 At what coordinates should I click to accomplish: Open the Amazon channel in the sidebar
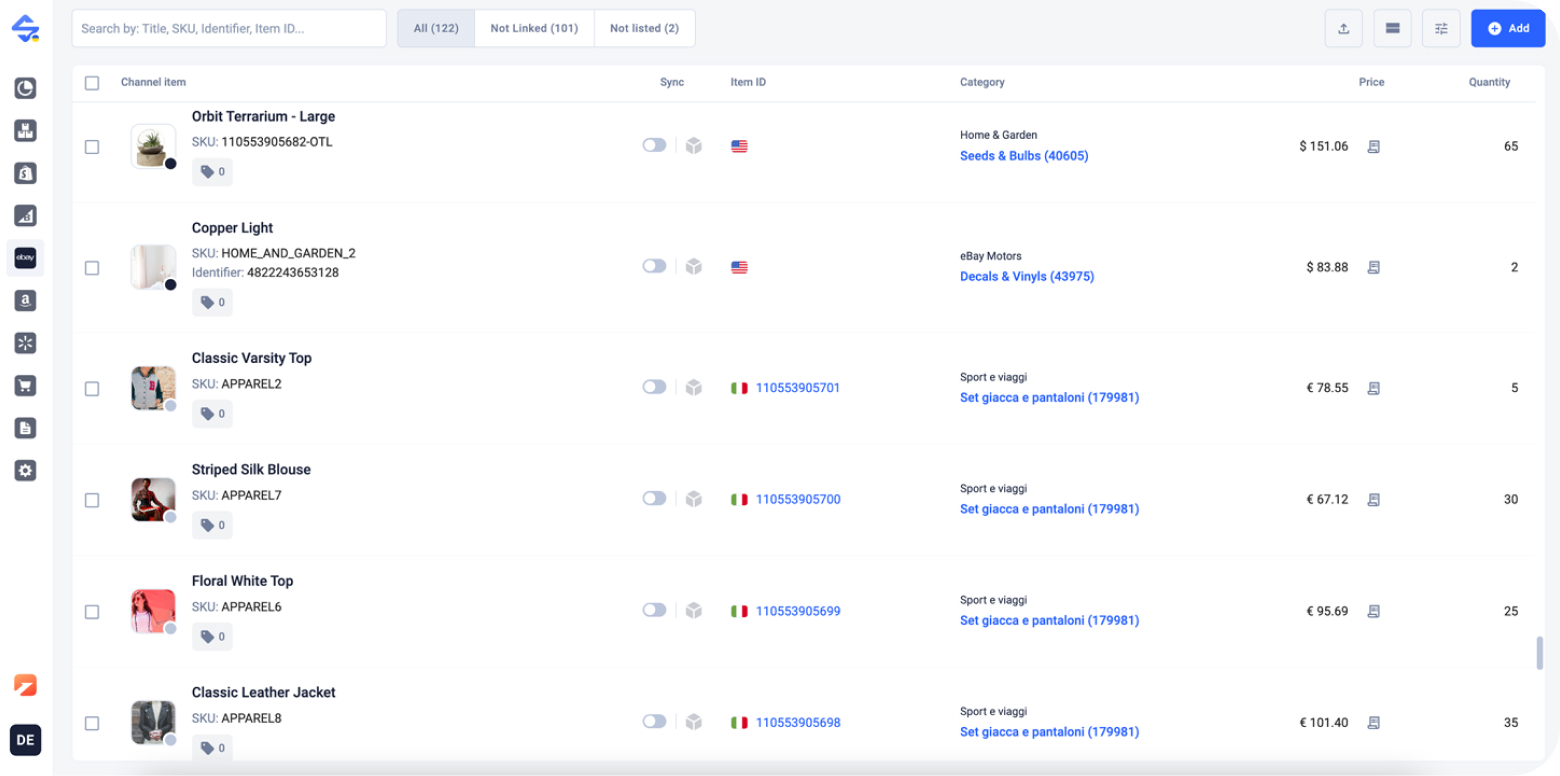pos(26,300)
